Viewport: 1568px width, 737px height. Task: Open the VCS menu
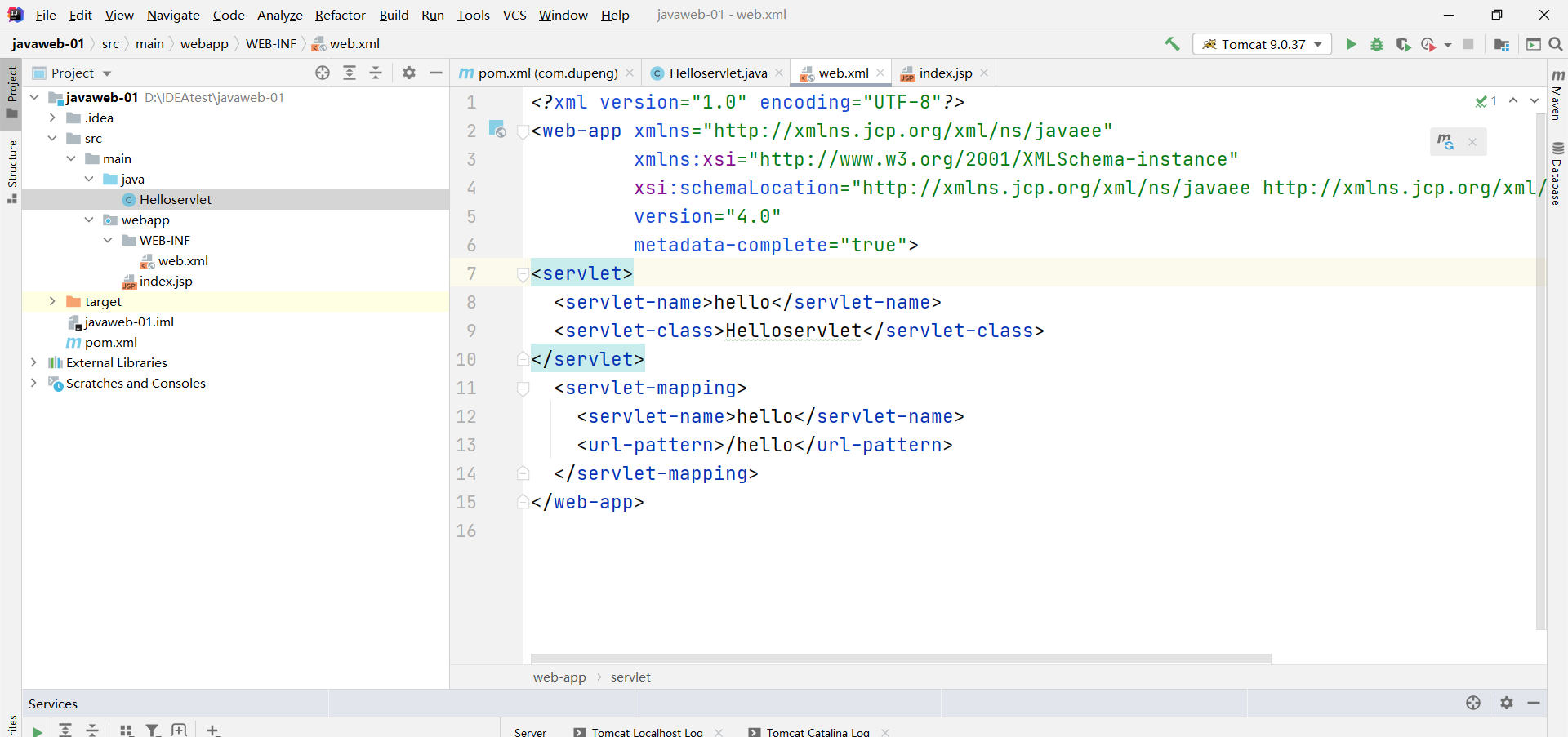[514, 15]
